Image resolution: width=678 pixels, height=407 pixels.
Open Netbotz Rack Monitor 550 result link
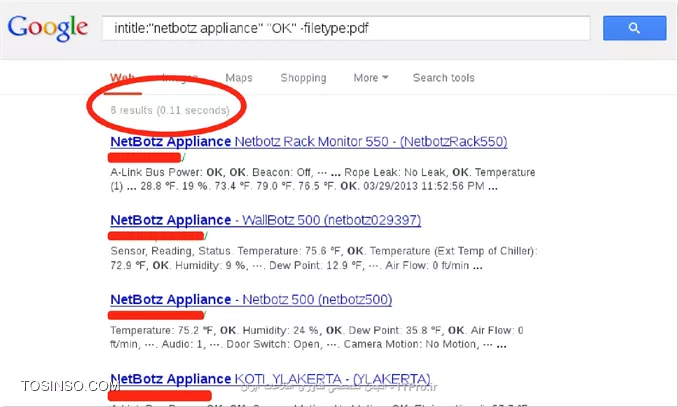pyautogui.click(x=309, y=141)
